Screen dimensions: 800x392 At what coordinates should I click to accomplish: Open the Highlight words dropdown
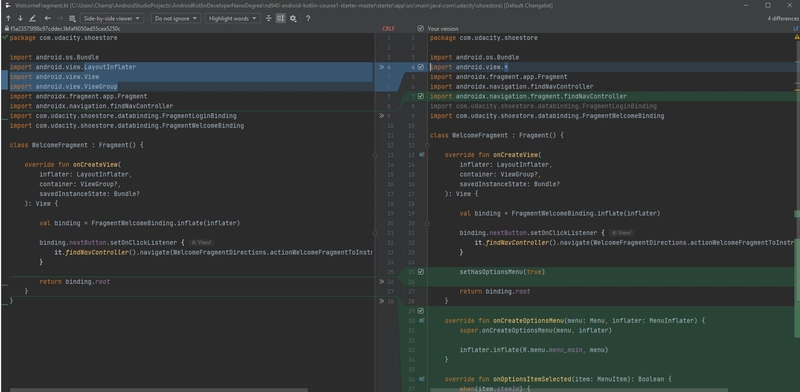[233, 18]
